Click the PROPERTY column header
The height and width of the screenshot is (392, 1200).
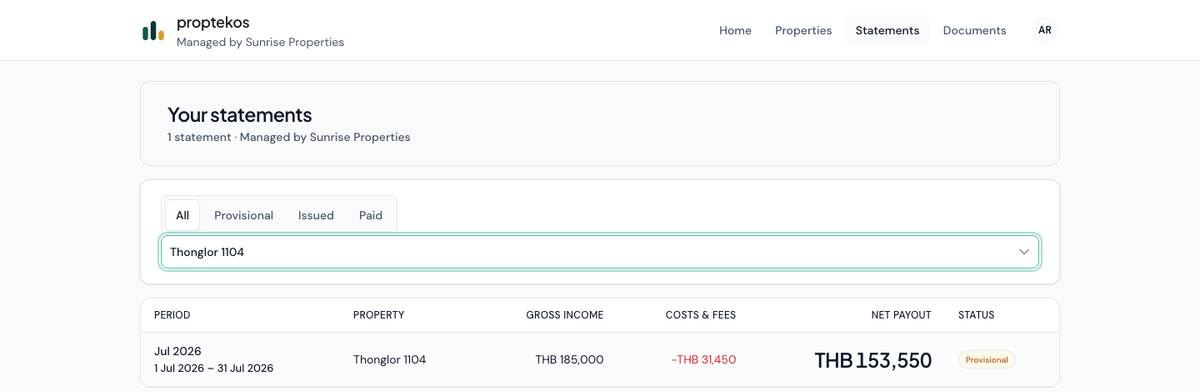[379, 315]
